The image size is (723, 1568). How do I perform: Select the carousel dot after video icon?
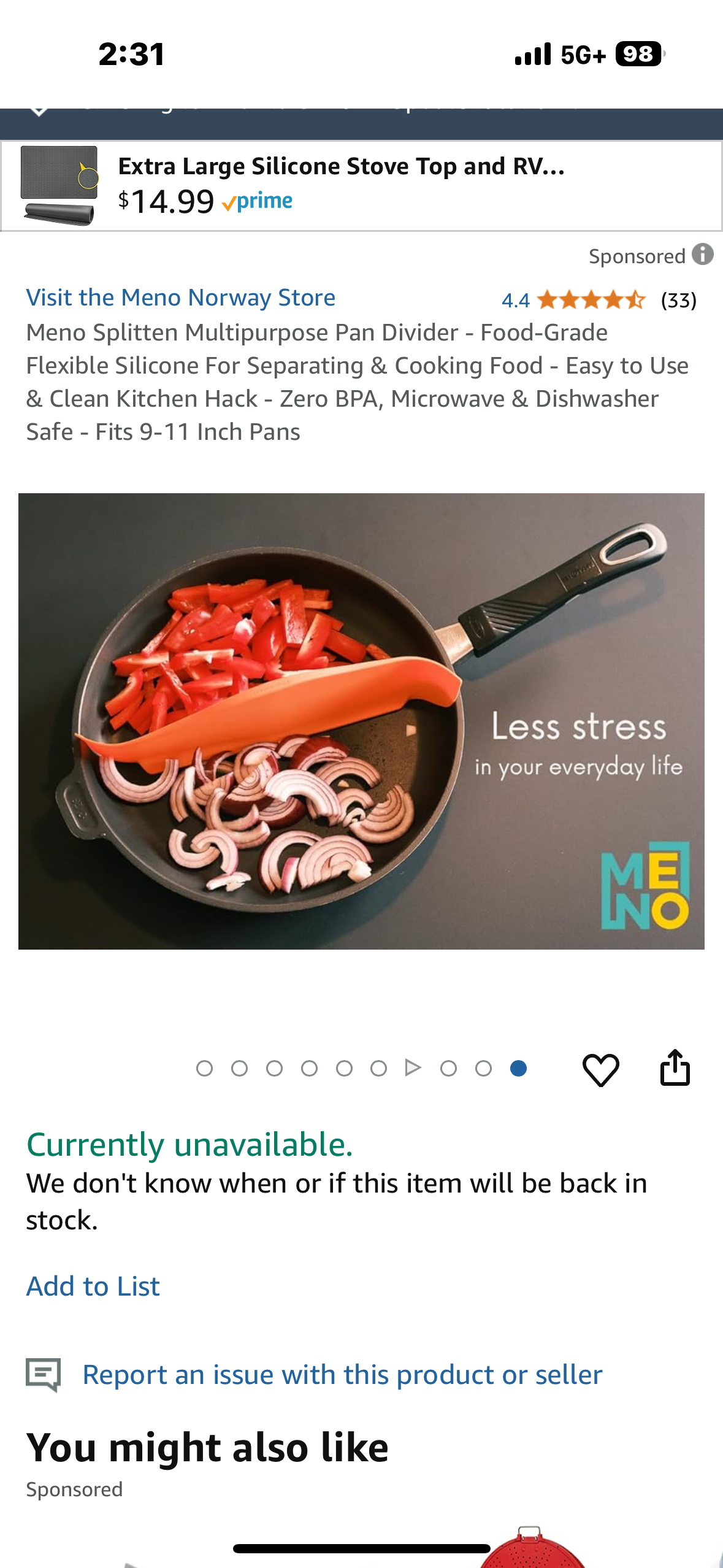448,1069
